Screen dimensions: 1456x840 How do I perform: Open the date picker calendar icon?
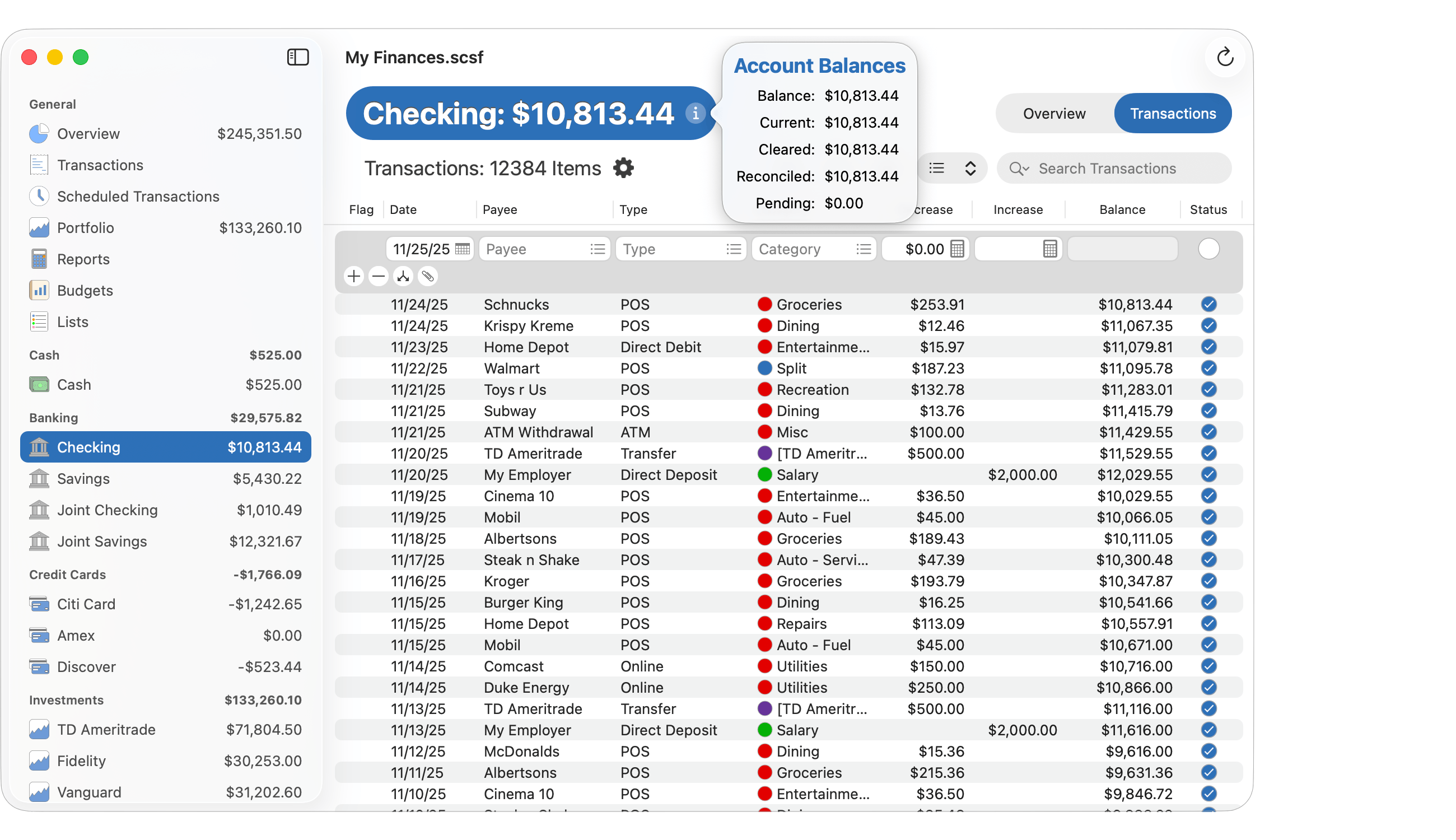tap(463, 249)
